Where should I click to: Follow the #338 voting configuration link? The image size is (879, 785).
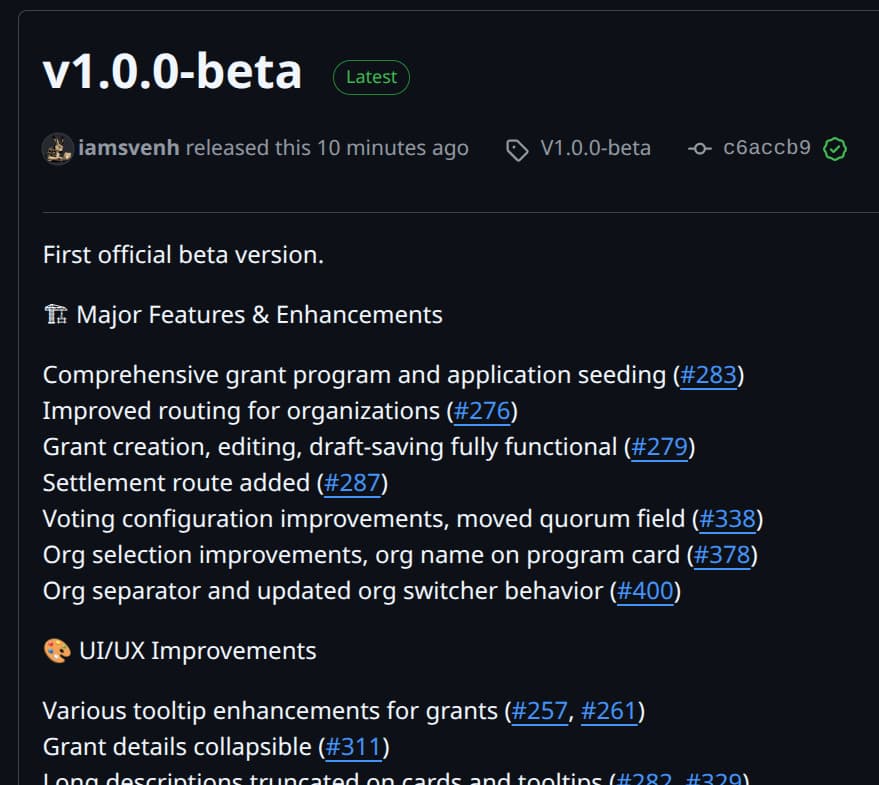pos(727,519)
